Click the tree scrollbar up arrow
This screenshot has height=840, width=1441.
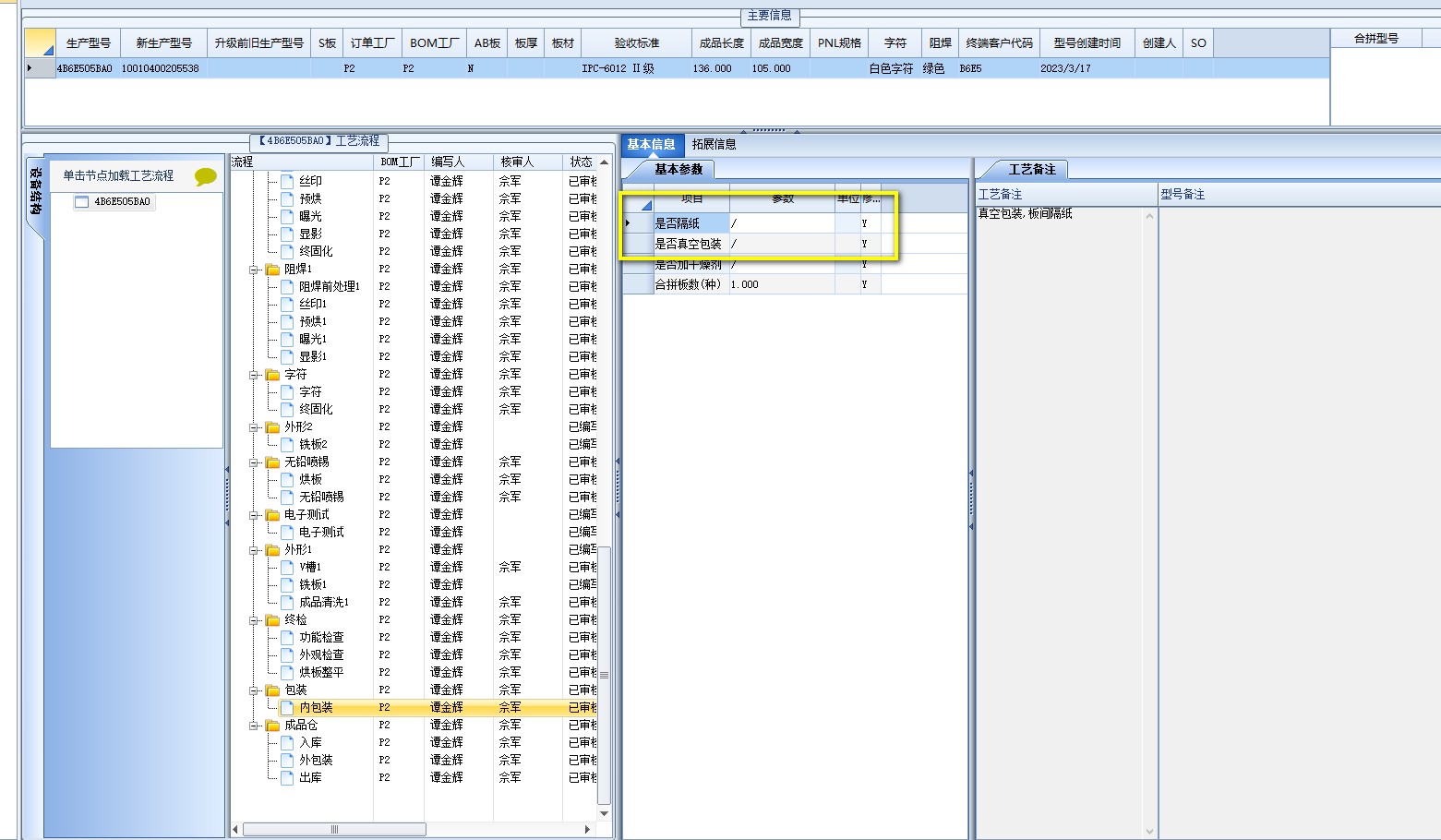click(605, 162)
